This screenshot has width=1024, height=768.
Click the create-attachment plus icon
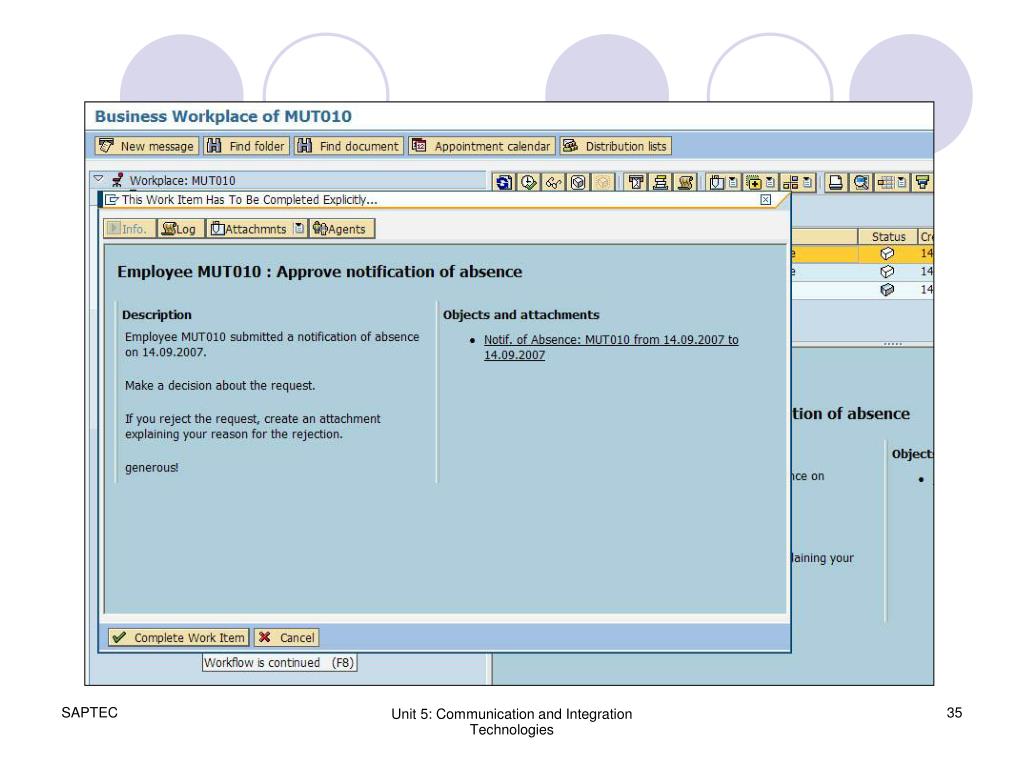(x=754, y=182)
